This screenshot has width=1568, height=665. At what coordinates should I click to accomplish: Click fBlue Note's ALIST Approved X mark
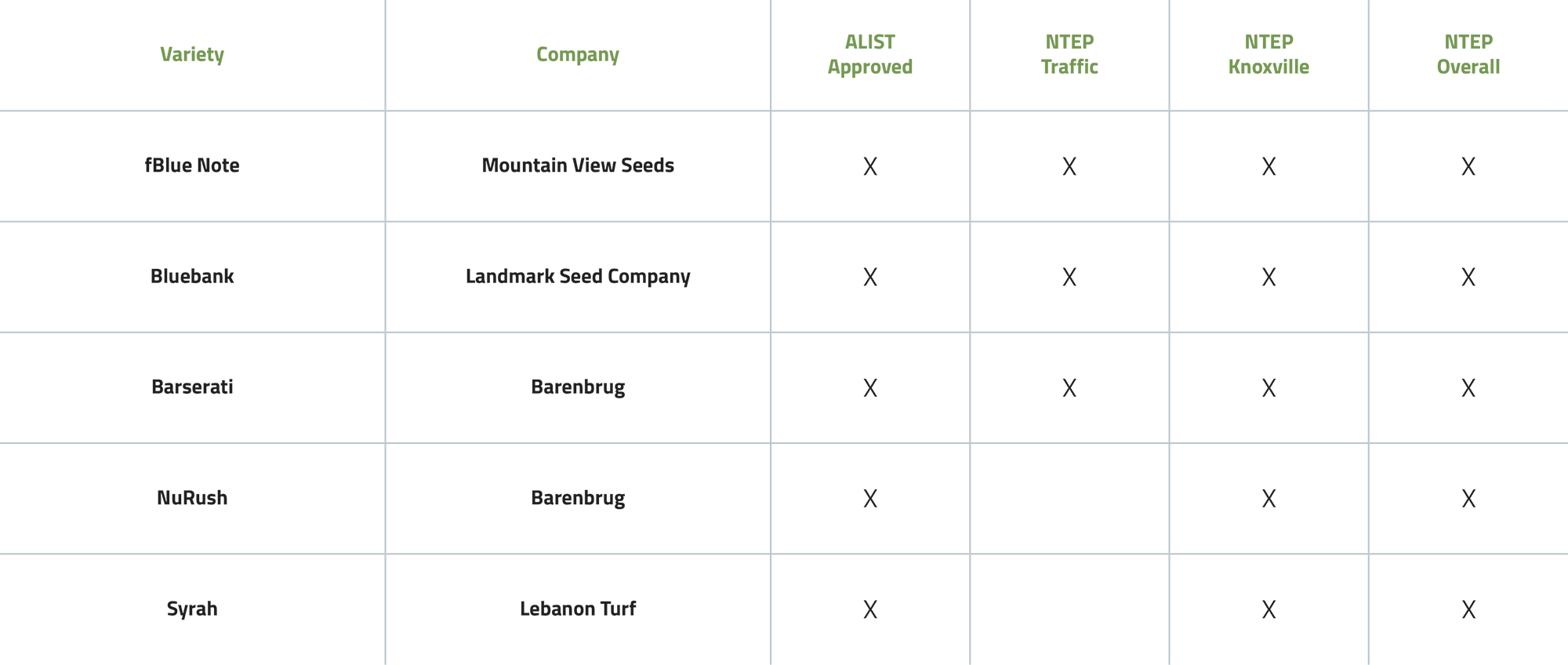tap(870, 166)
